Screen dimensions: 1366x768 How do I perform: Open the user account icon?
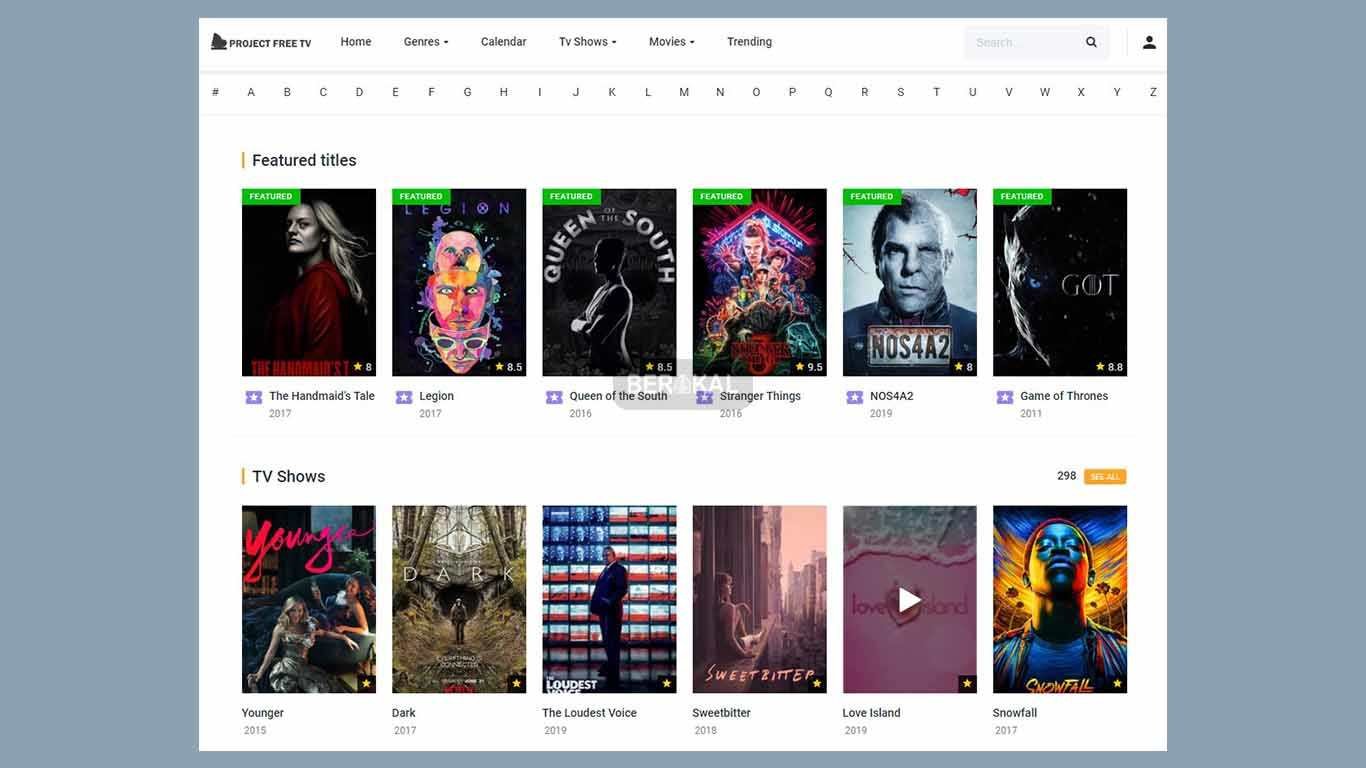click(x=1149, y=42)
